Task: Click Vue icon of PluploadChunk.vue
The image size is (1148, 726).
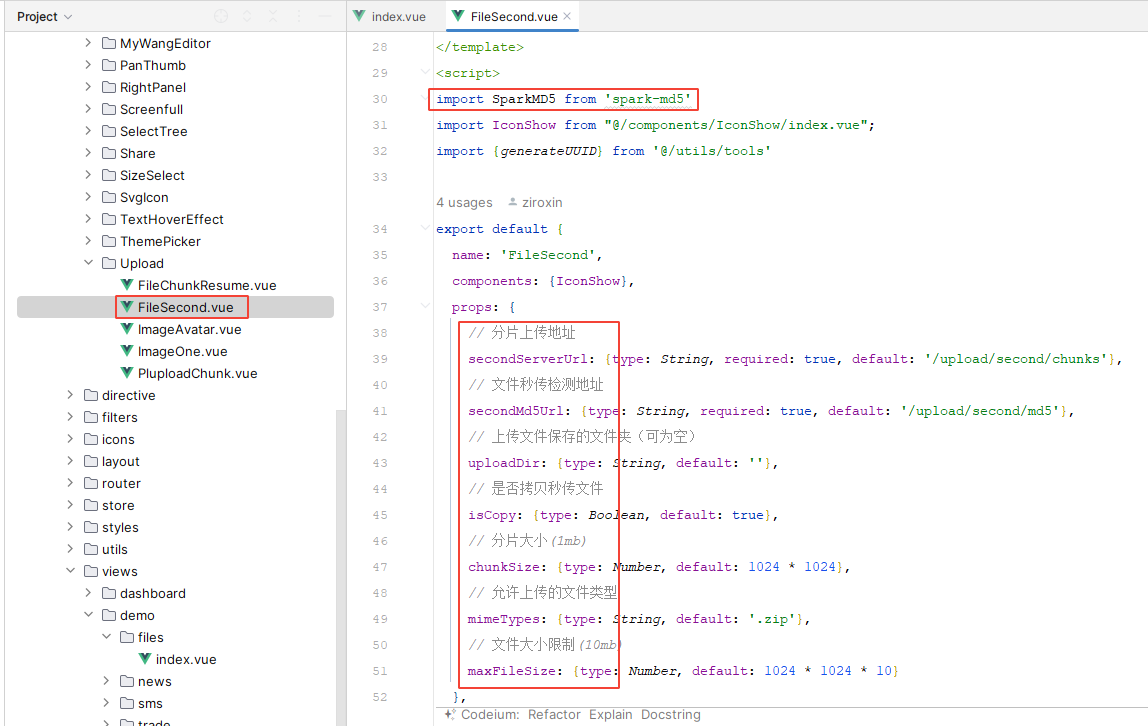Action: (x=127, y=373)
